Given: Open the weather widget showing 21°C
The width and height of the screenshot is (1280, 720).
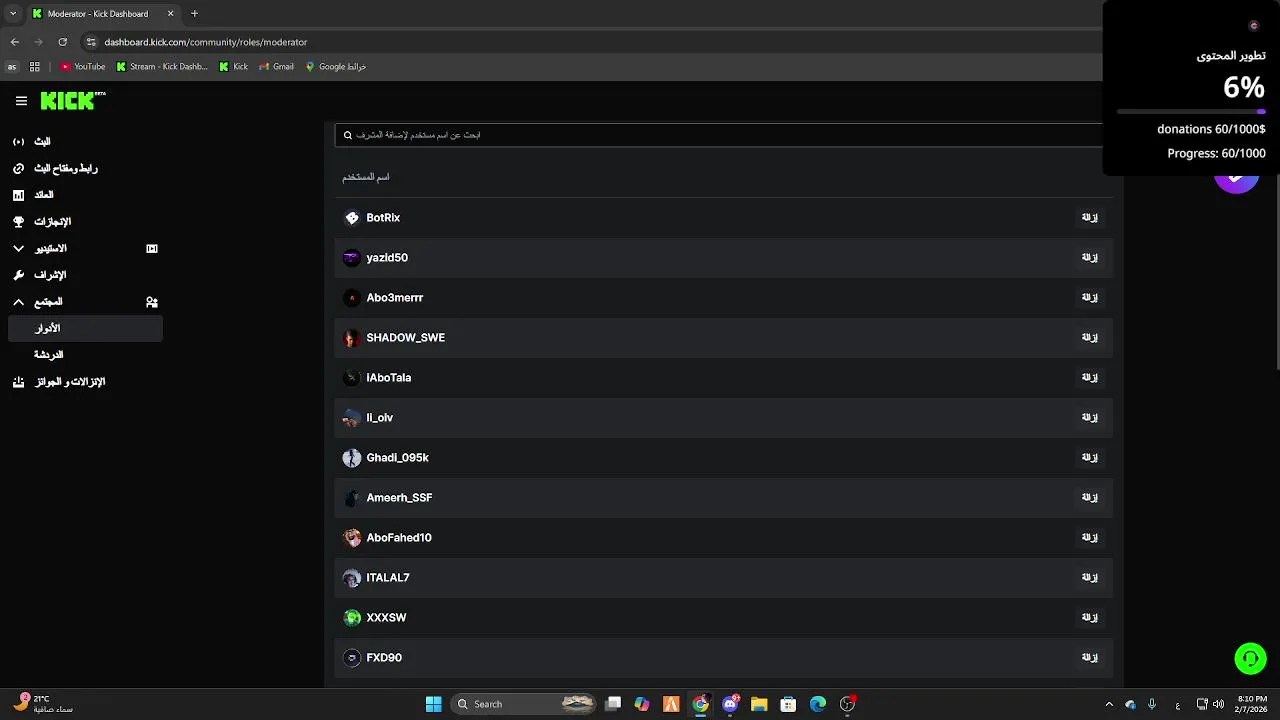Looking at the screenshot, I should [45, 704].
